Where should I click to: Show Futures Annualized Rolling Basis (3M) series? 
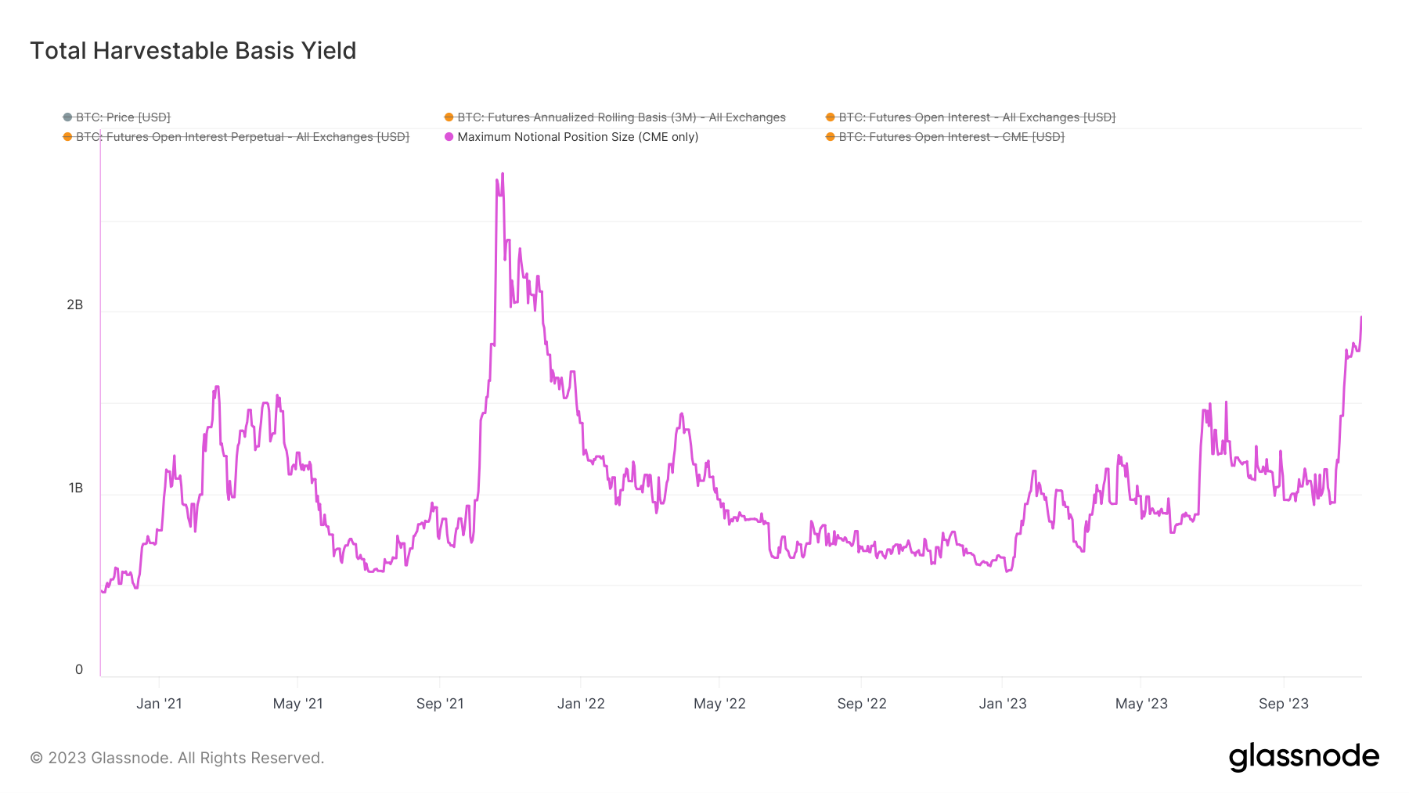click(x=621, y=118)
